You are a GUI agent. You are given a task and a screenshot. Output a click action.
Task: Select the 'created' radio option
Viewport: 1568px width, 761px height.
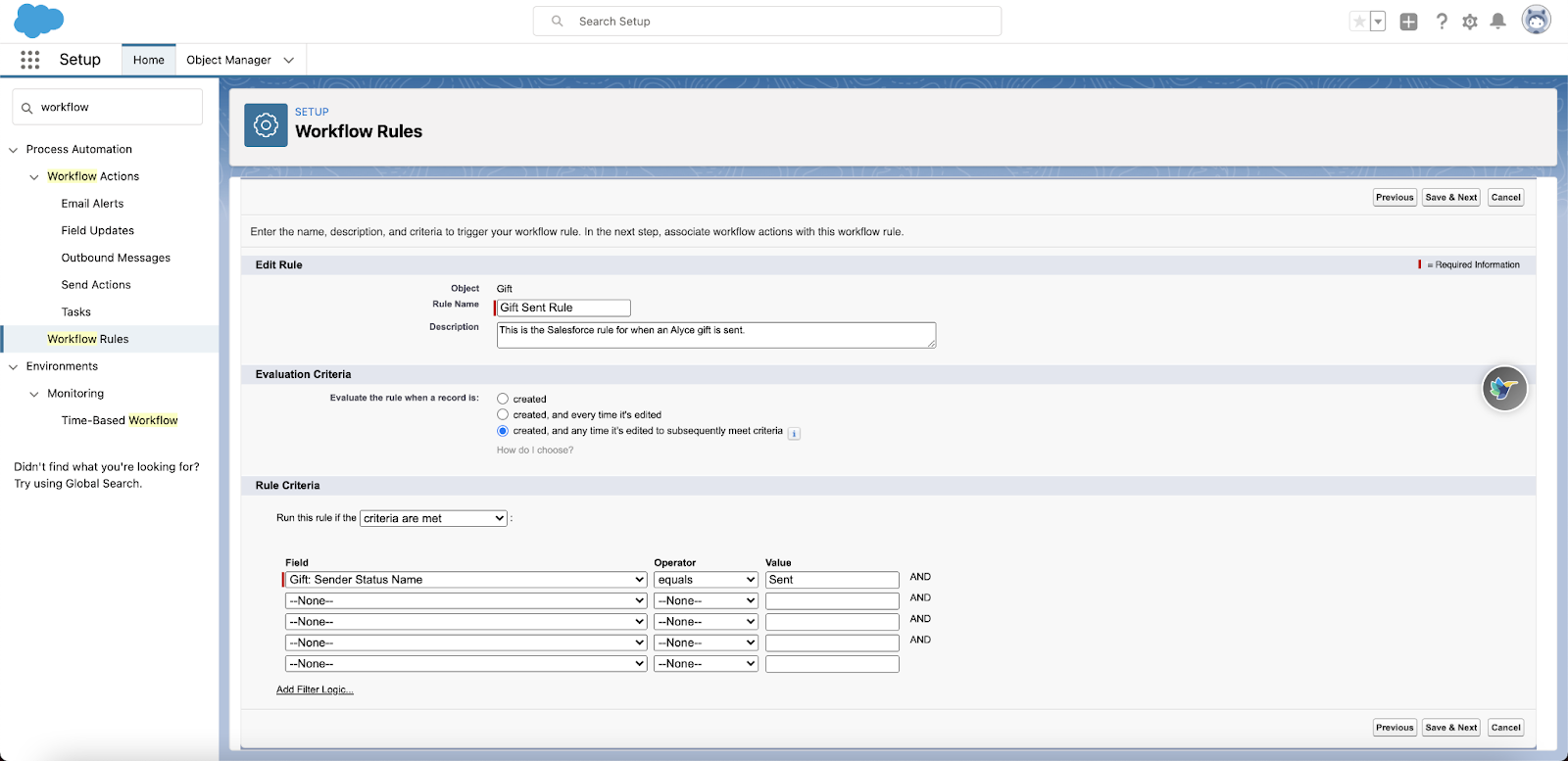503,399
